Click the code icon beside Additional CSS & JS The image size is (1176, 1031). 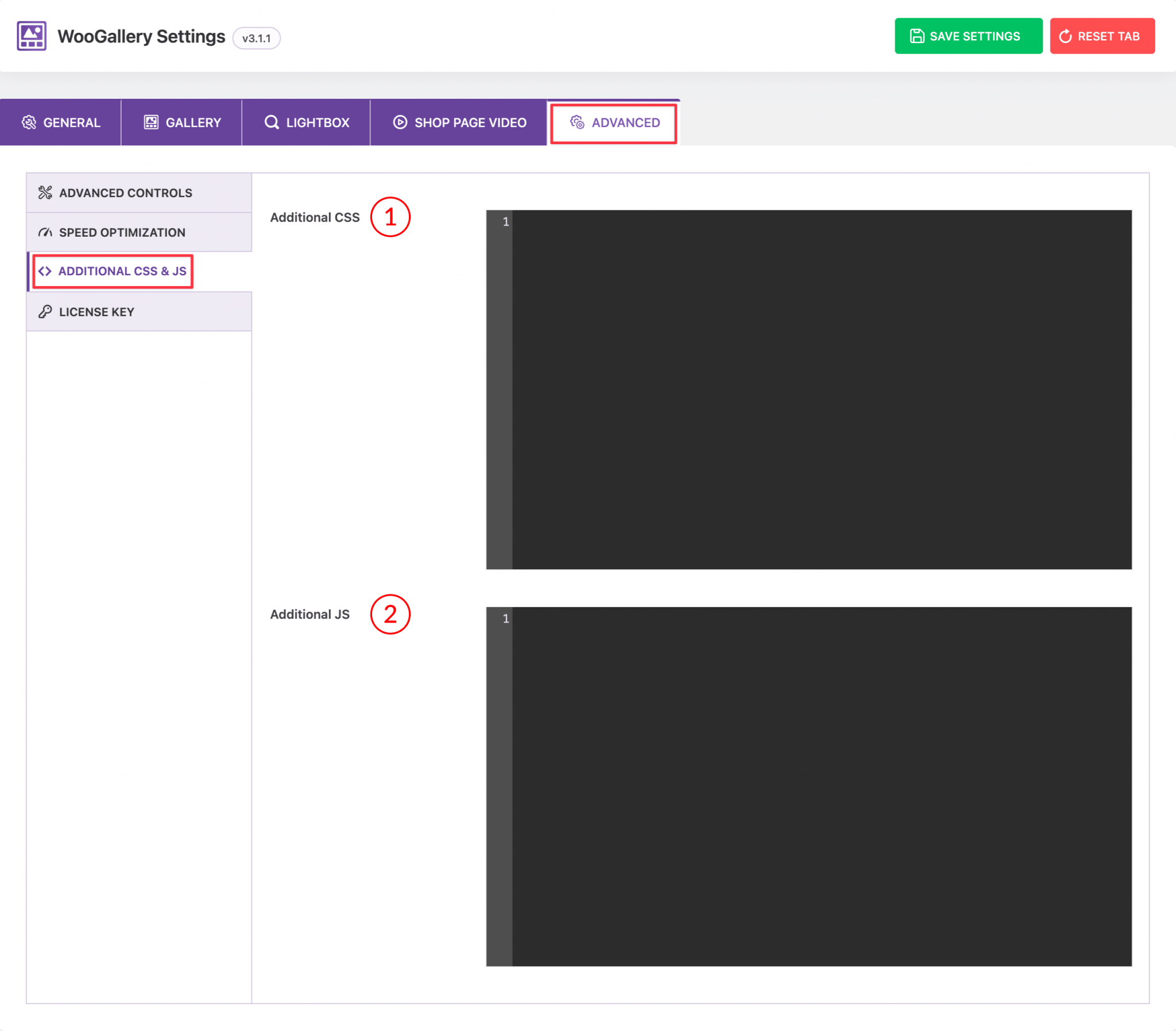click(x=45, y=271)
